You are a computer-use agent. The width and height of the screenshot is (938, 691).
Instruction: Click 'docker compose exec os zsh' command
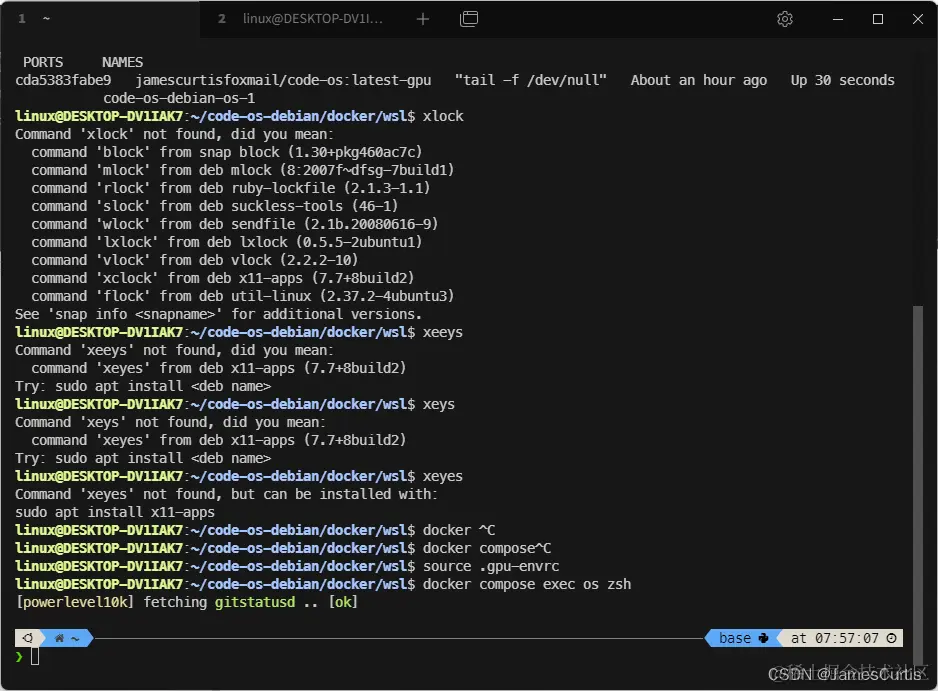526,584
